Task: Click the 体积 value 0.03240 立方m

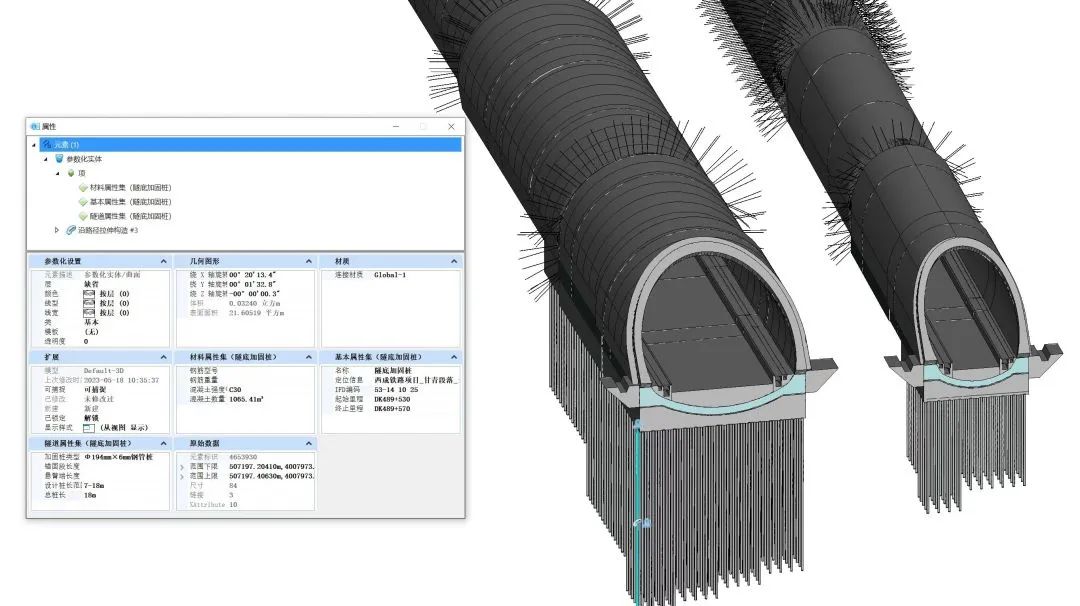Action: tap(254, 303)
